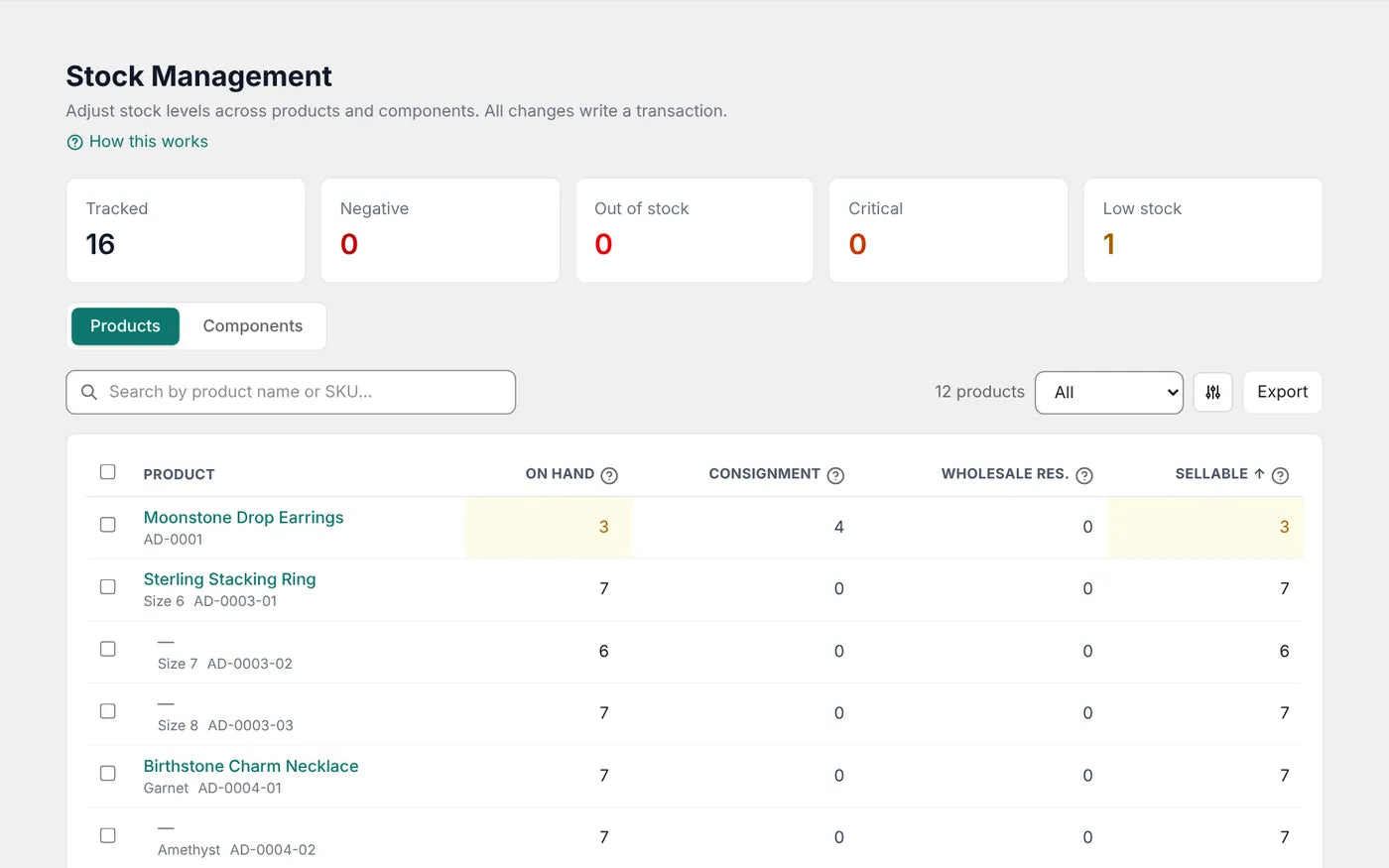Select the Out of stock summary card
Viewport: 1389px width, 868px height.
(x=694, y=230)
